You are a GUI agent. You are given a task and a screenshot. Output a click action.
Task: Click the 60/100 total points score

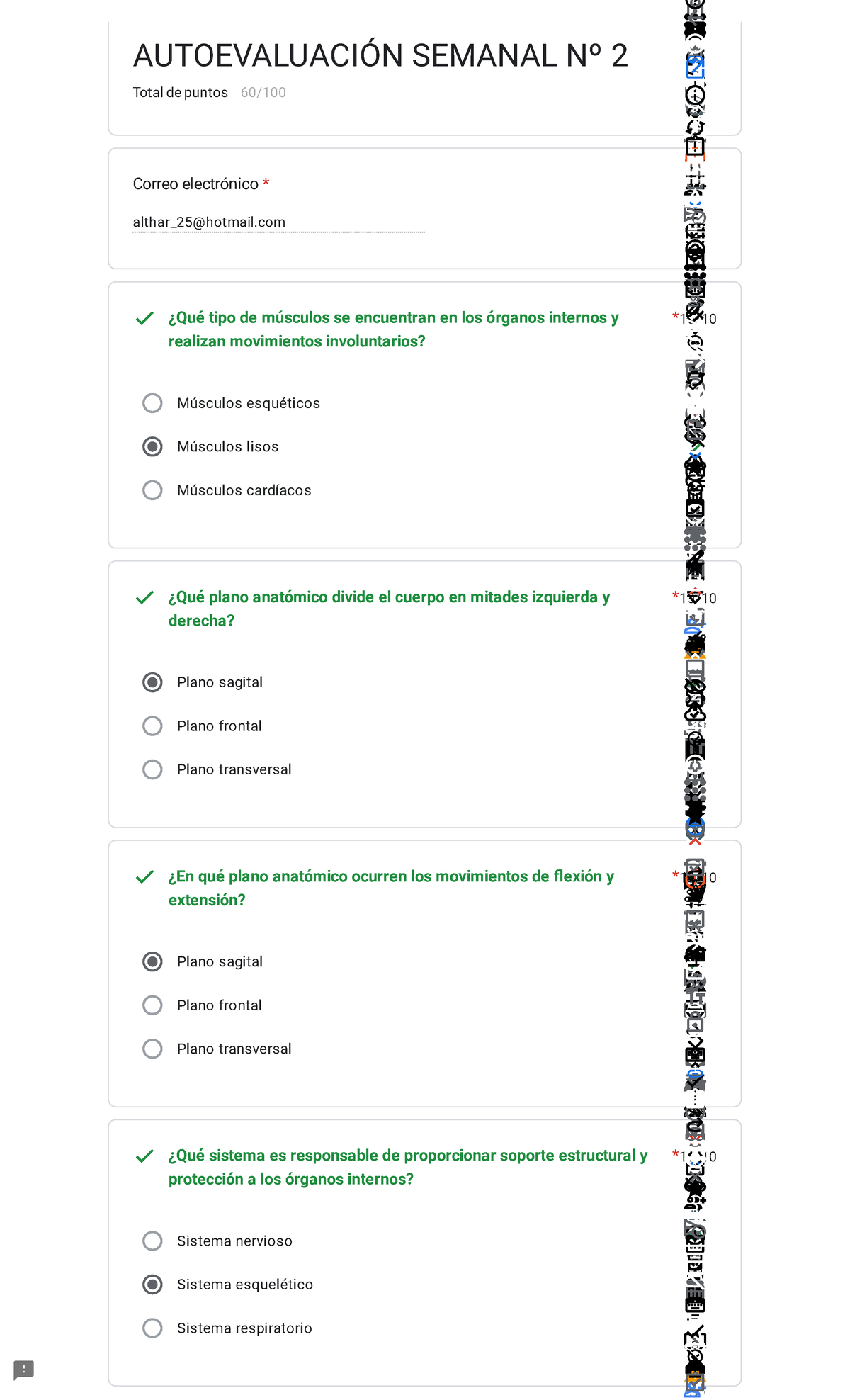click(263, 93)
